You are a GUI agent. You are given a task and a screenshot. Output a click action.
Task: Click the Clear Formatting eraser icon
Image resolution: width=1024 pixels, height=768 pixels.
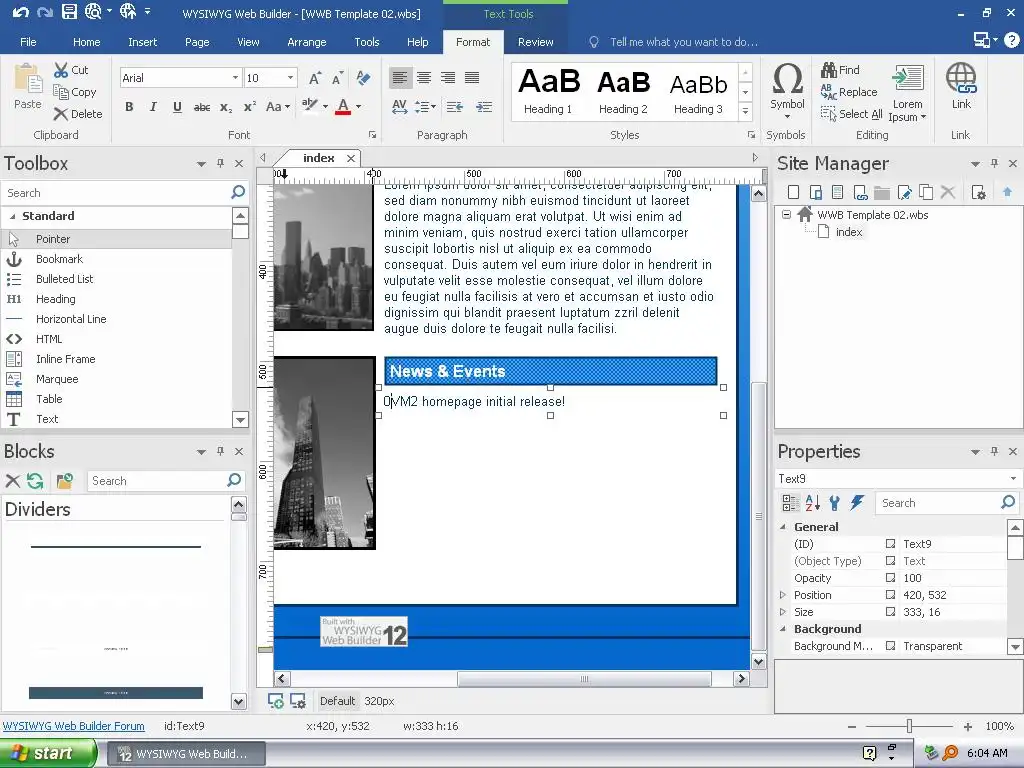point(364,78)
